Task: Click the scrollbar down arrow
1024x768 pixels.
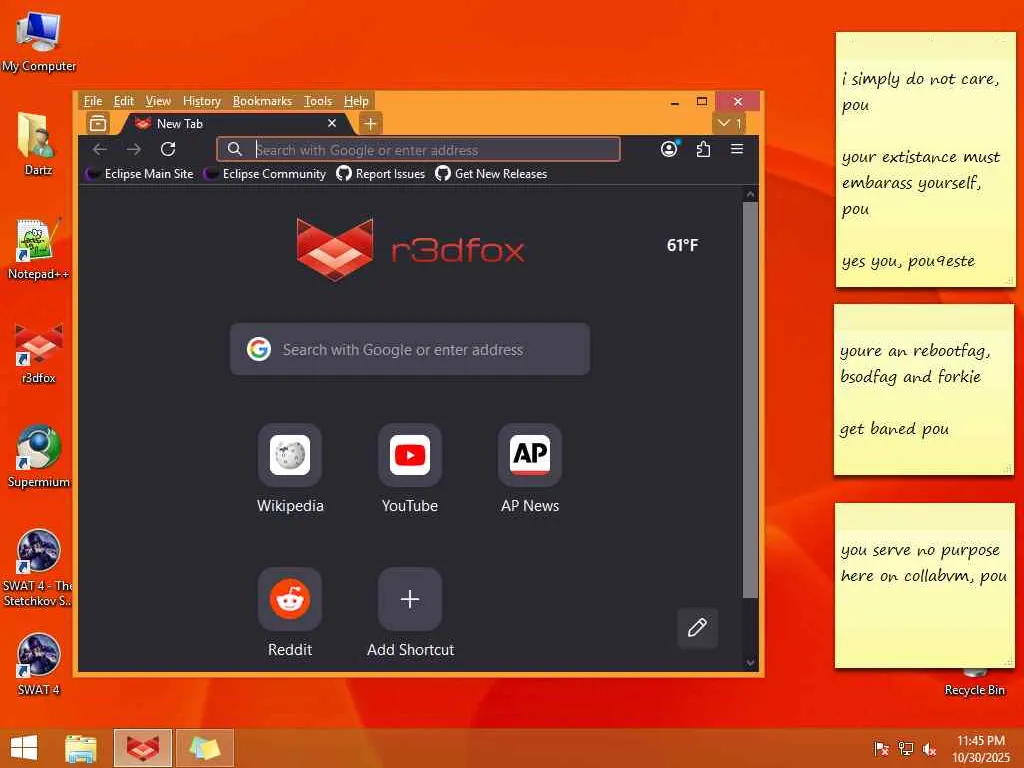Action: point(750,662)
